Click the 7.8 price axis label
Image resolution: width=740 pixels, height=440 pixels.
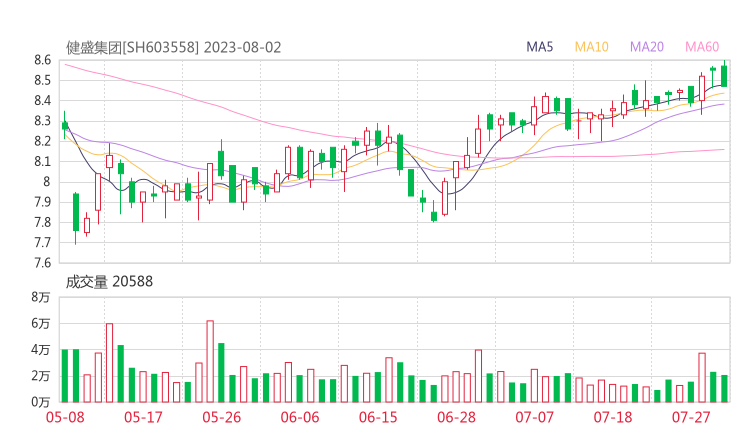(x=42, y=222)
